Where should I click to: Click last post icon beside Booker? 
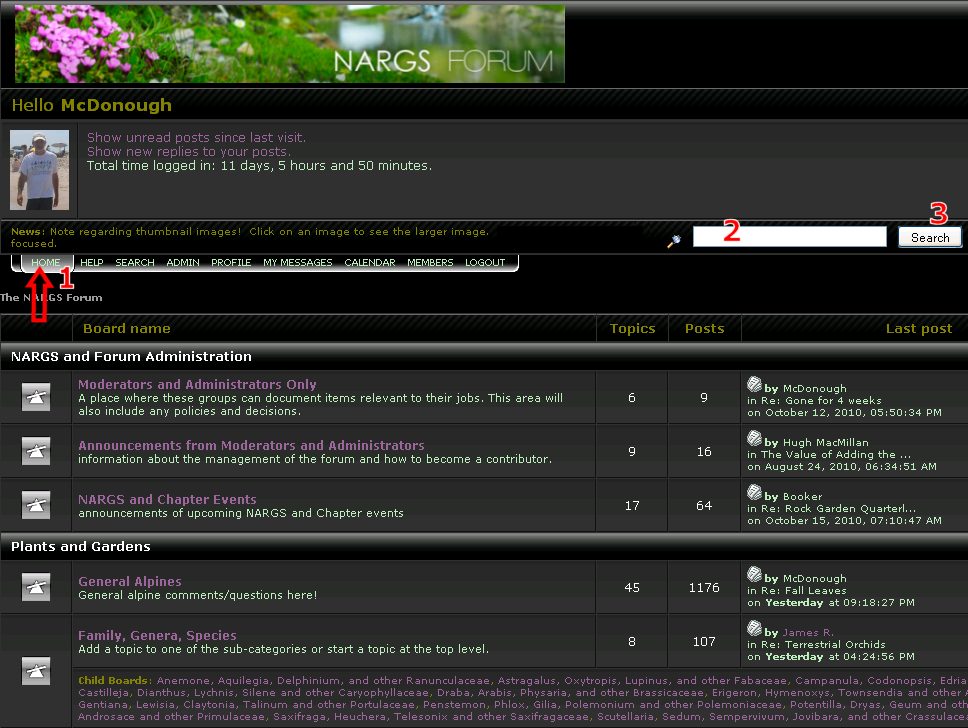tap(754, 492)
